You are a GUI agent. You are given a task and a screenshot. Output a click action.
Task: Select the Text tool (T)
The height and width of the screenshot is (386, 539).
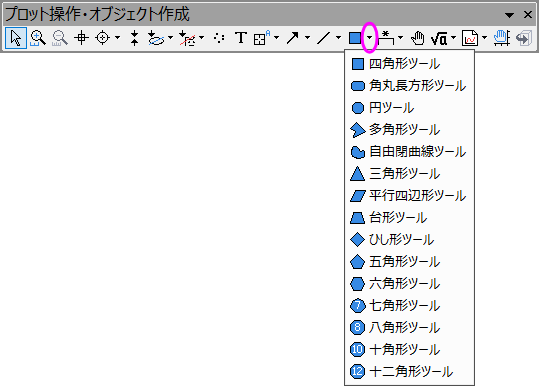[x=241, y=38]
